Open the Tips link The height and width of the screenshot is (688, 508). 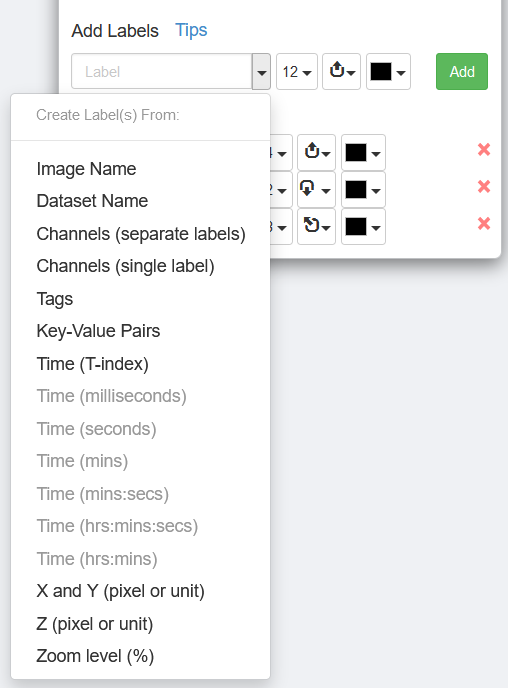[191, 30]
